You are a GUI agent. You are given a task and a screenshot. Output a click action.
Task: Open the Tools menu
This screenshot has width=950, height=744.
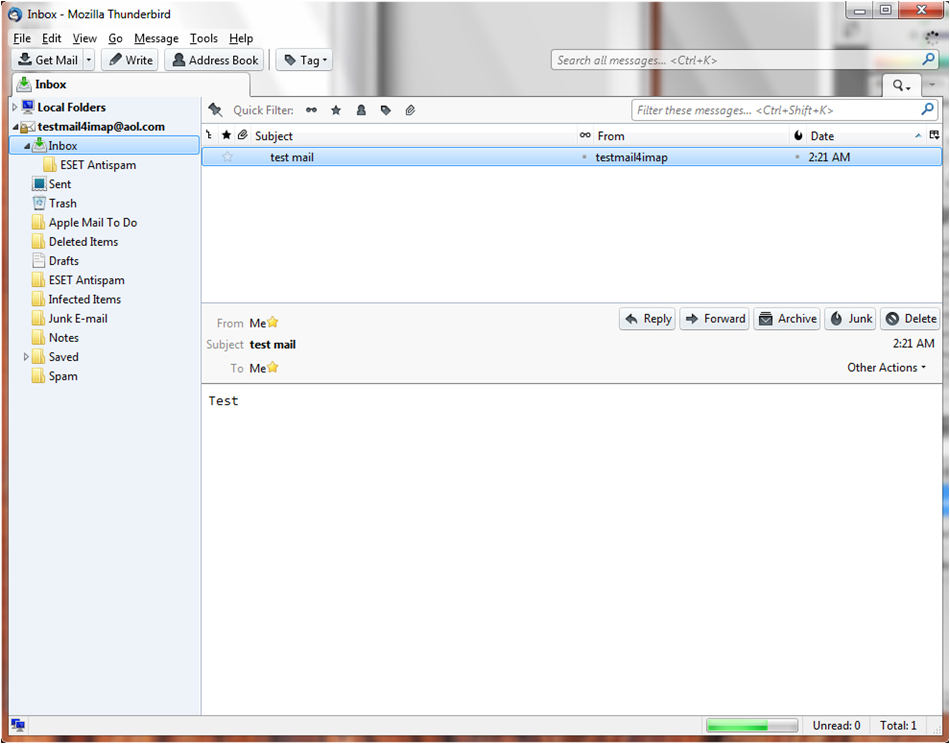click(204, 38)
